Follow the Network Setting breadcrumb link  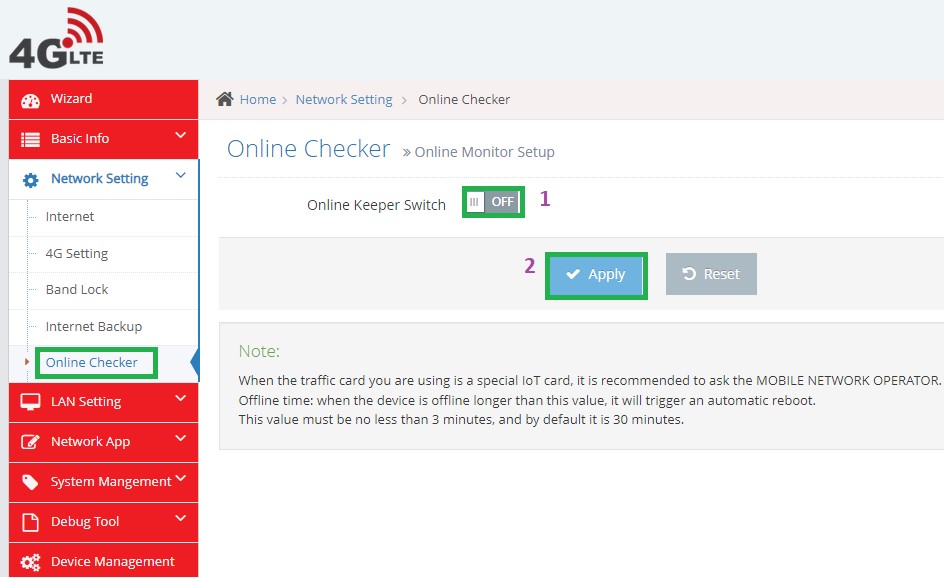click(x=344, y=100)
